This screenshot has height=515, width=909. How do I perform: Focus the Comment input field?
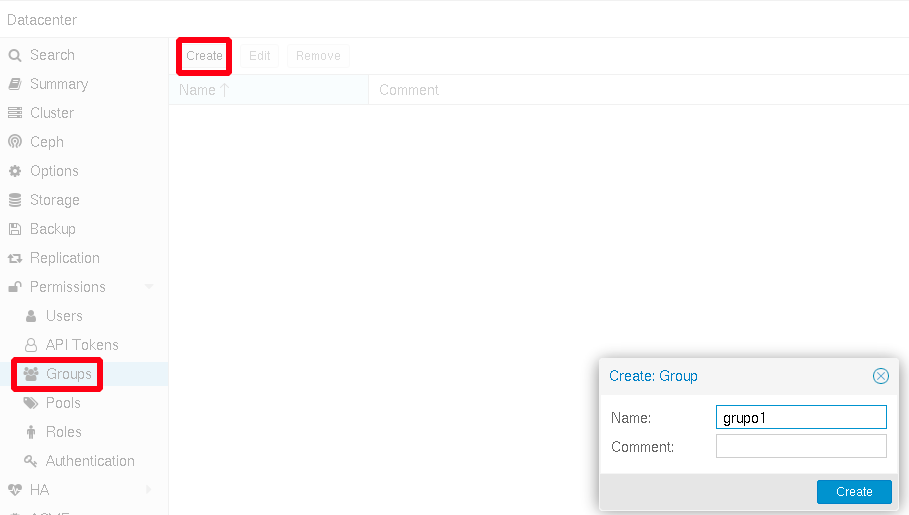pyautogui.click(x=801, y=446)
